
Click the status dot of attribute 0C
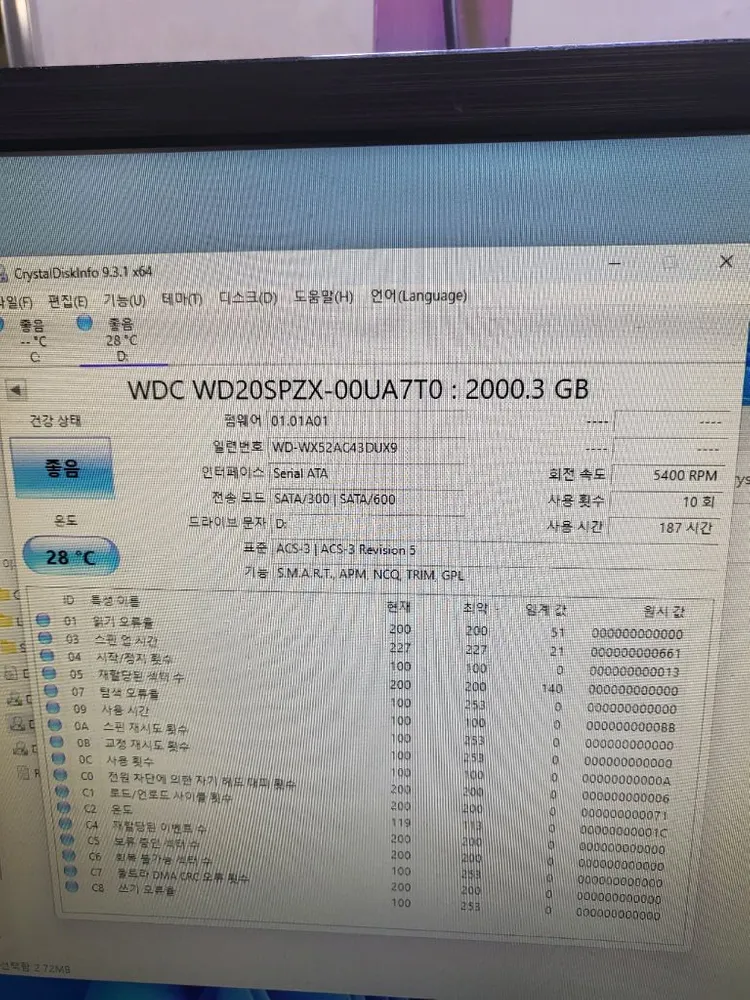coord(59,758)
